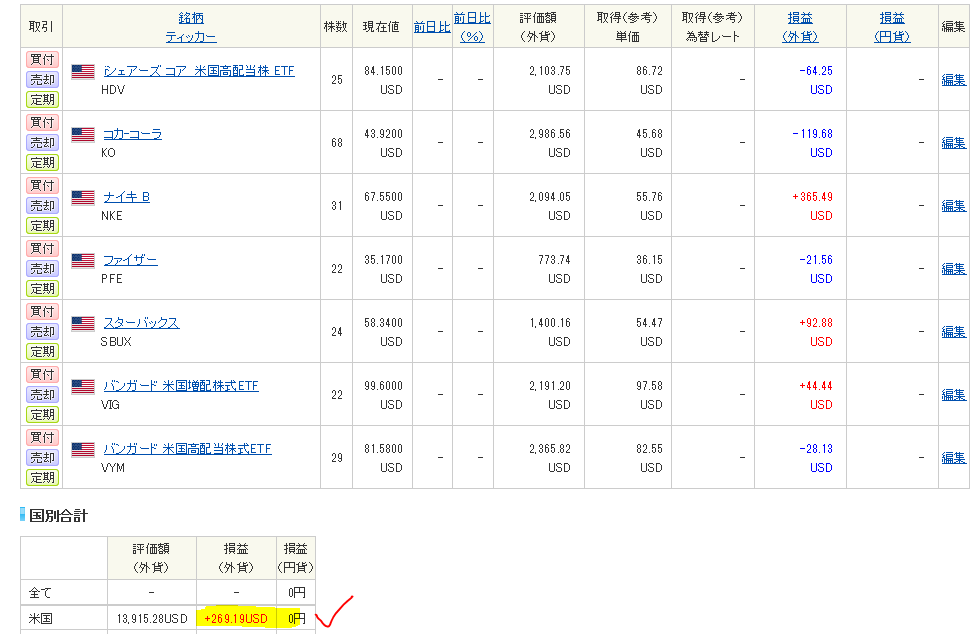
Task: Click the US flag icon in VIG row
Action: click(x=83, y=387)
